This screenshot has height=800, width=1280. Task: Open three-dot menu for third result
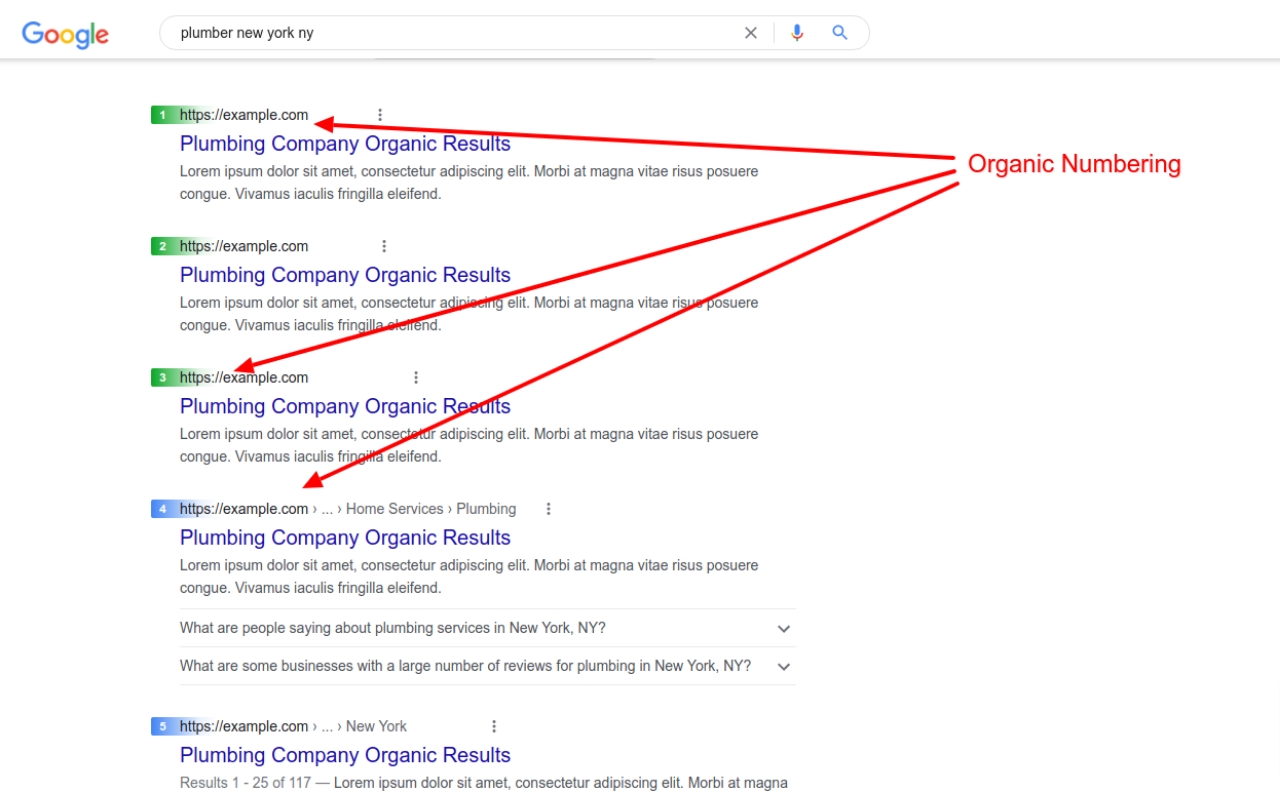416,378
